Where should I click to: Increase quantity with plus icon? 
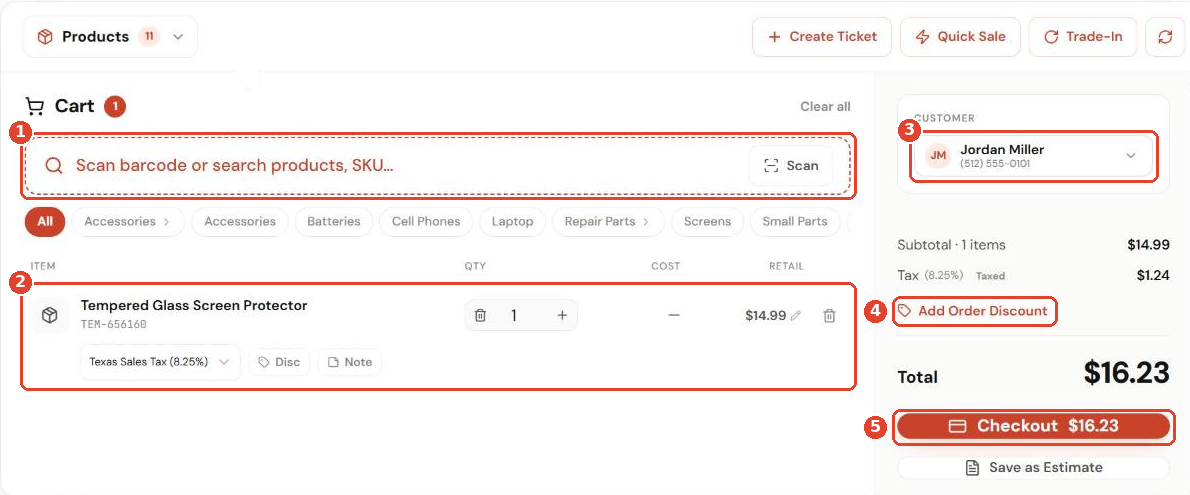click(x=562, y=315)
